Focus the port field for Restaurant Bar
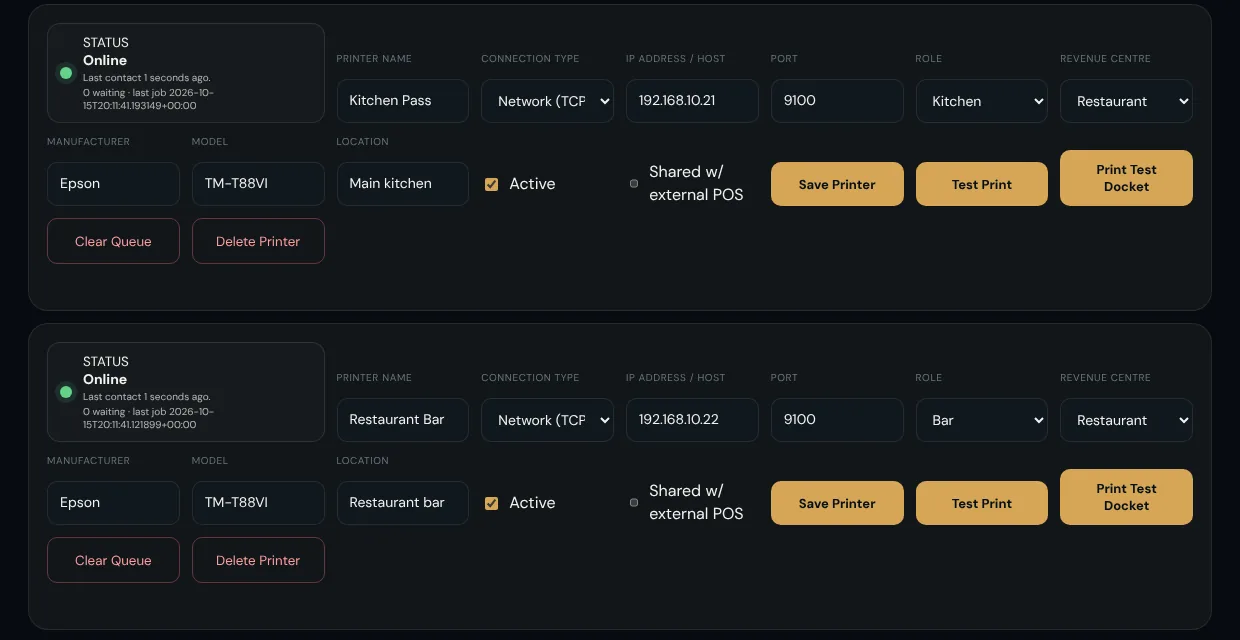1240x640 pixels. [837, 420]
